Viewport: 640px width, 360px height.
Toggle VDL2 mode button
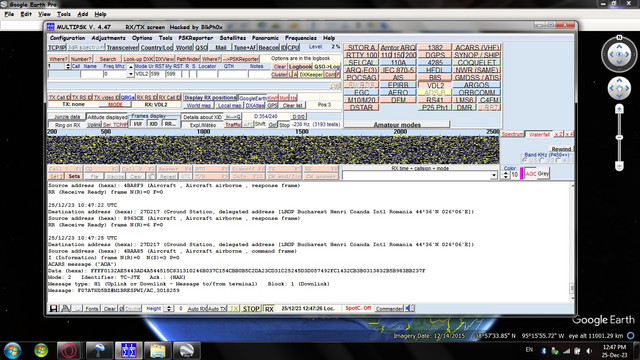(435, 85)
